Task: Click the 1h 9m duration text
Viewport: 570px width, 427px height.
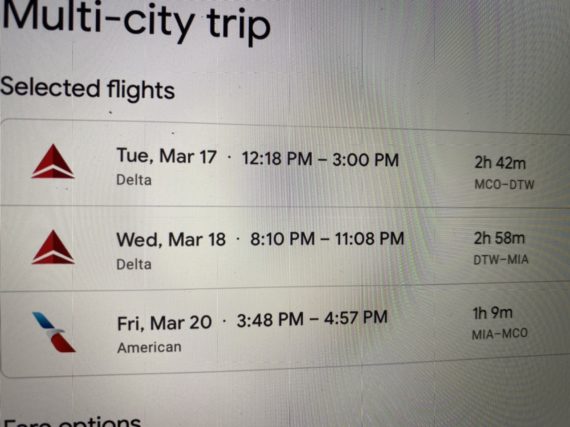Action: 492,313
